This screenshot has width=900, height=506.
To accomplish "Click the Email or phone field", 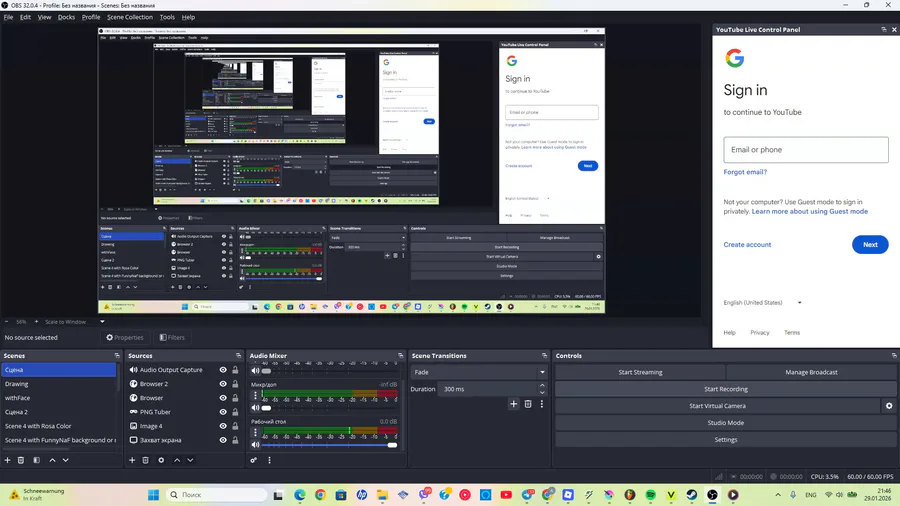I will pos(806,150).
